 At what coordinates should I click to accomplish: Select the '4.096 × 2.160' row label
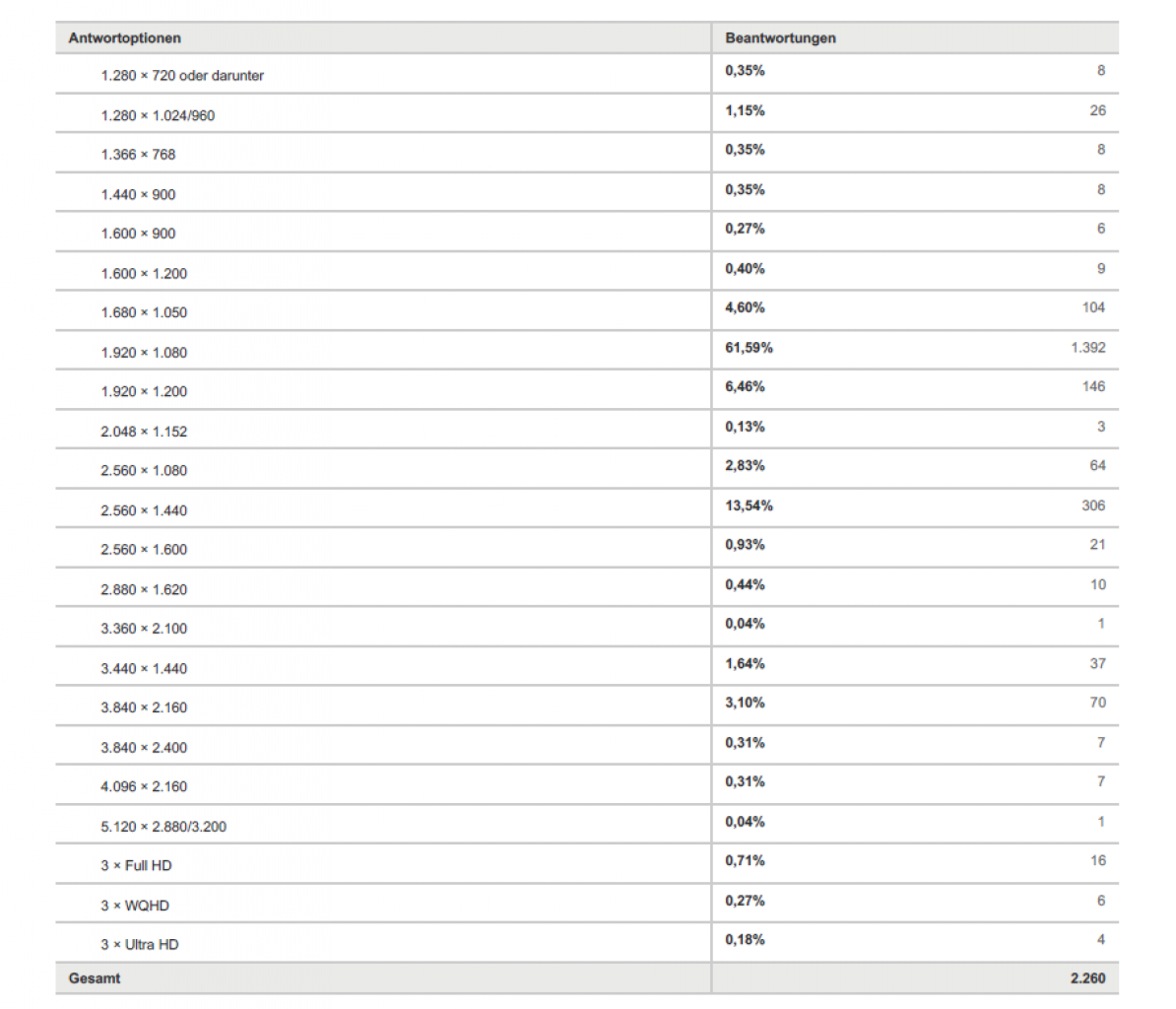144,786
